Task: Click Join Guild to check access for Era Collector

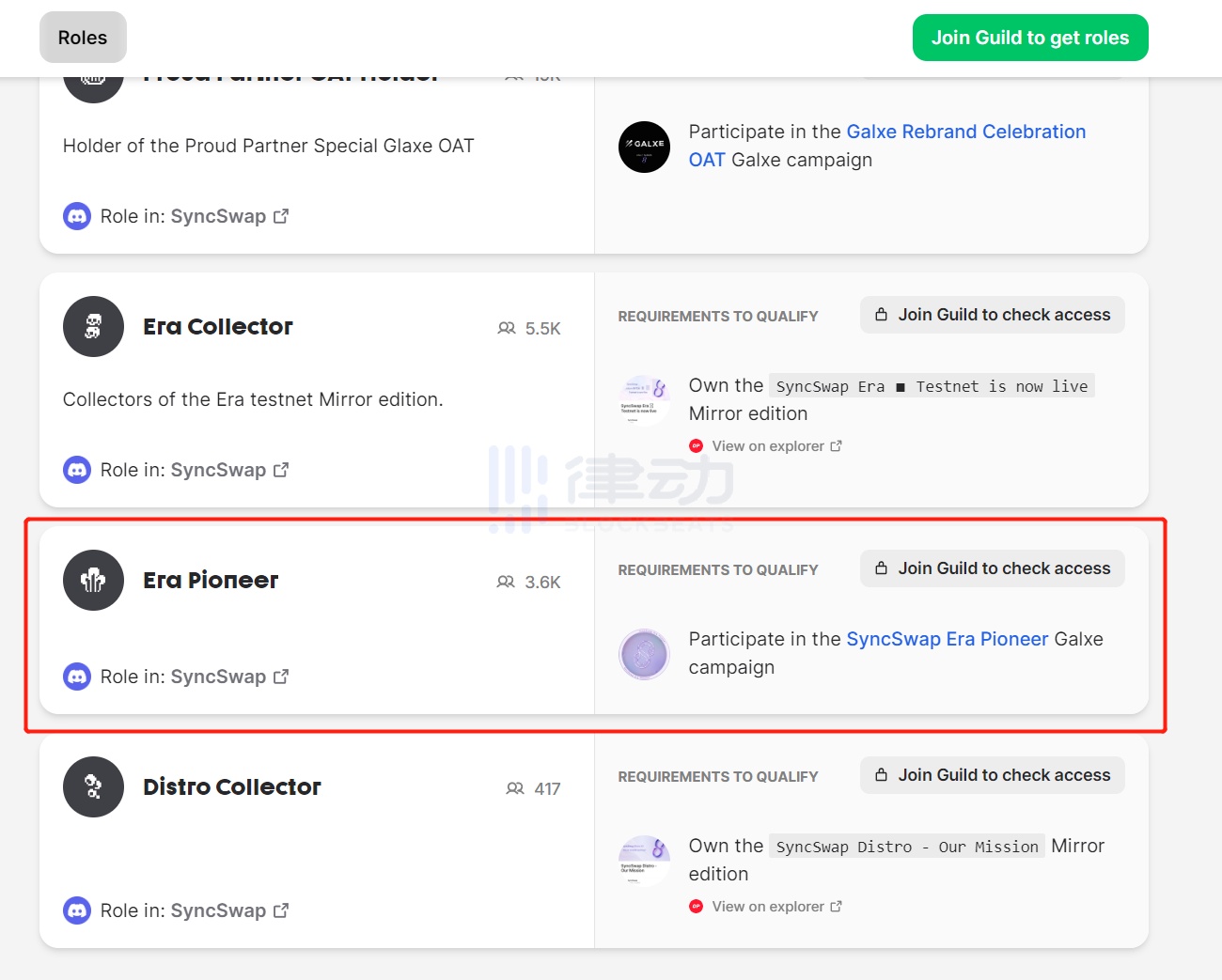Action: tap(992, 315)
